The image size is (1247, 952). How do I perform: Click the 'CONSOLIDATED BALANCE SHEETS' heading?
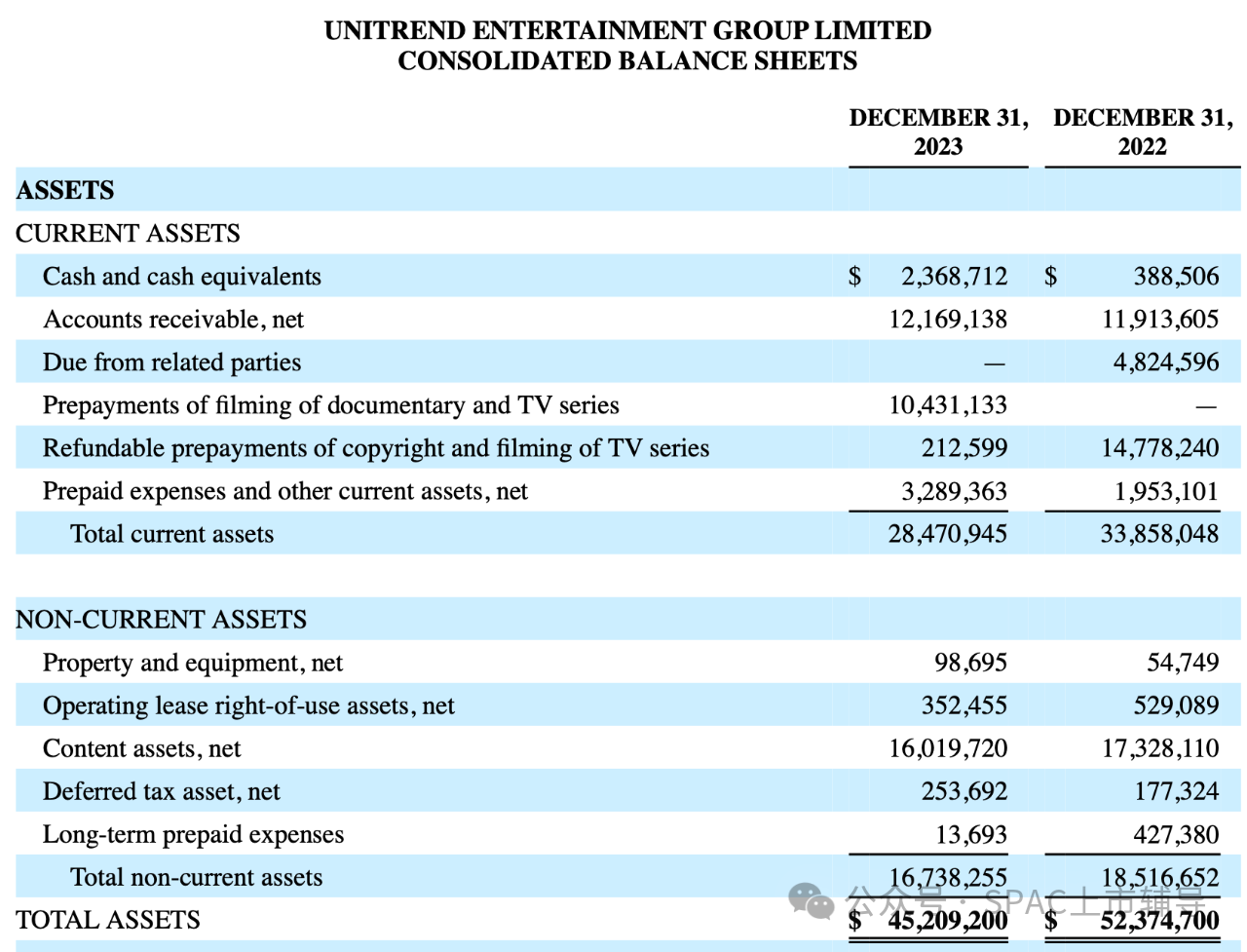tap(627, 60)
